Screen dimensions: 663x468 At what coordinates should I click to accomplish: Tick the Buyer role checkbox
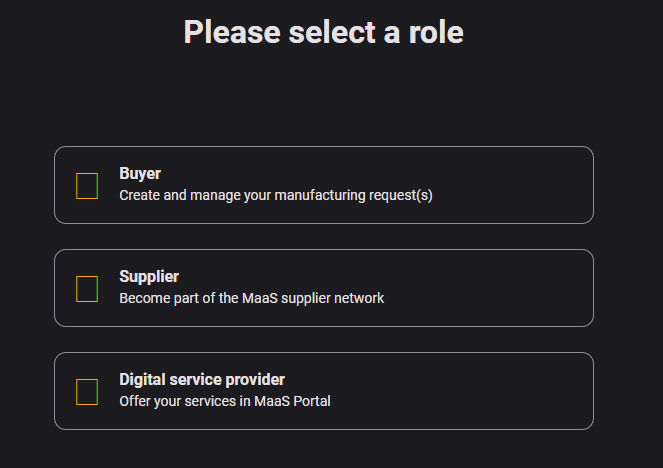point(87,186)
